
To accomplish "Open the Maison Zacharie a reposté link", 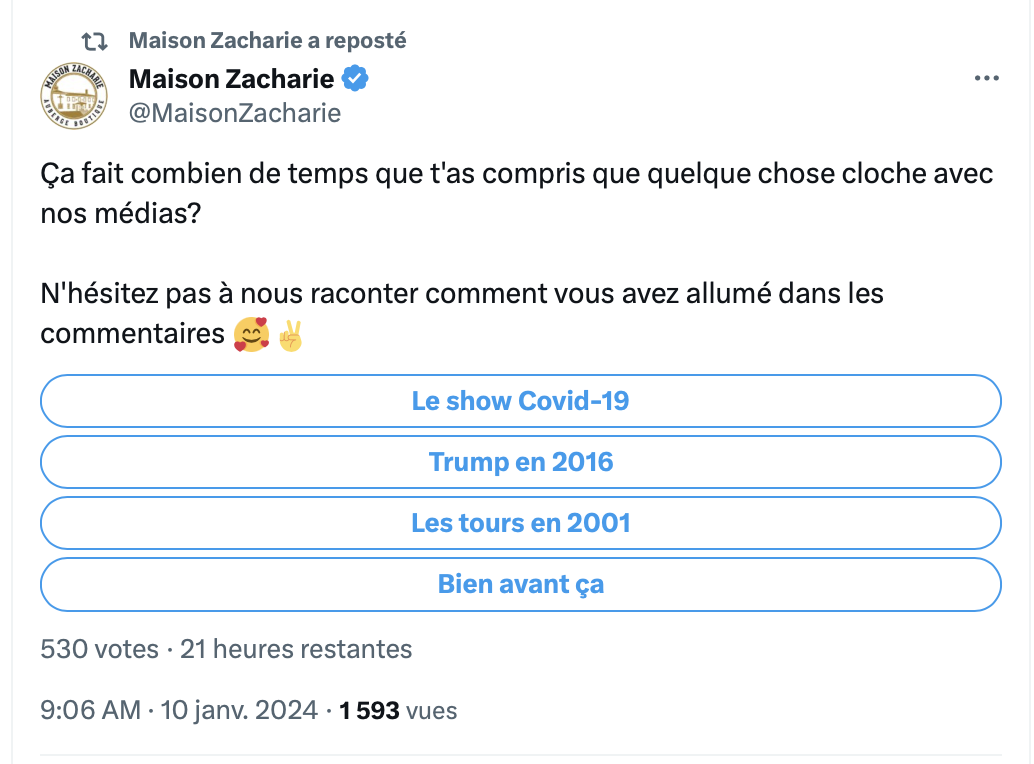I will [x=267, y=41].
